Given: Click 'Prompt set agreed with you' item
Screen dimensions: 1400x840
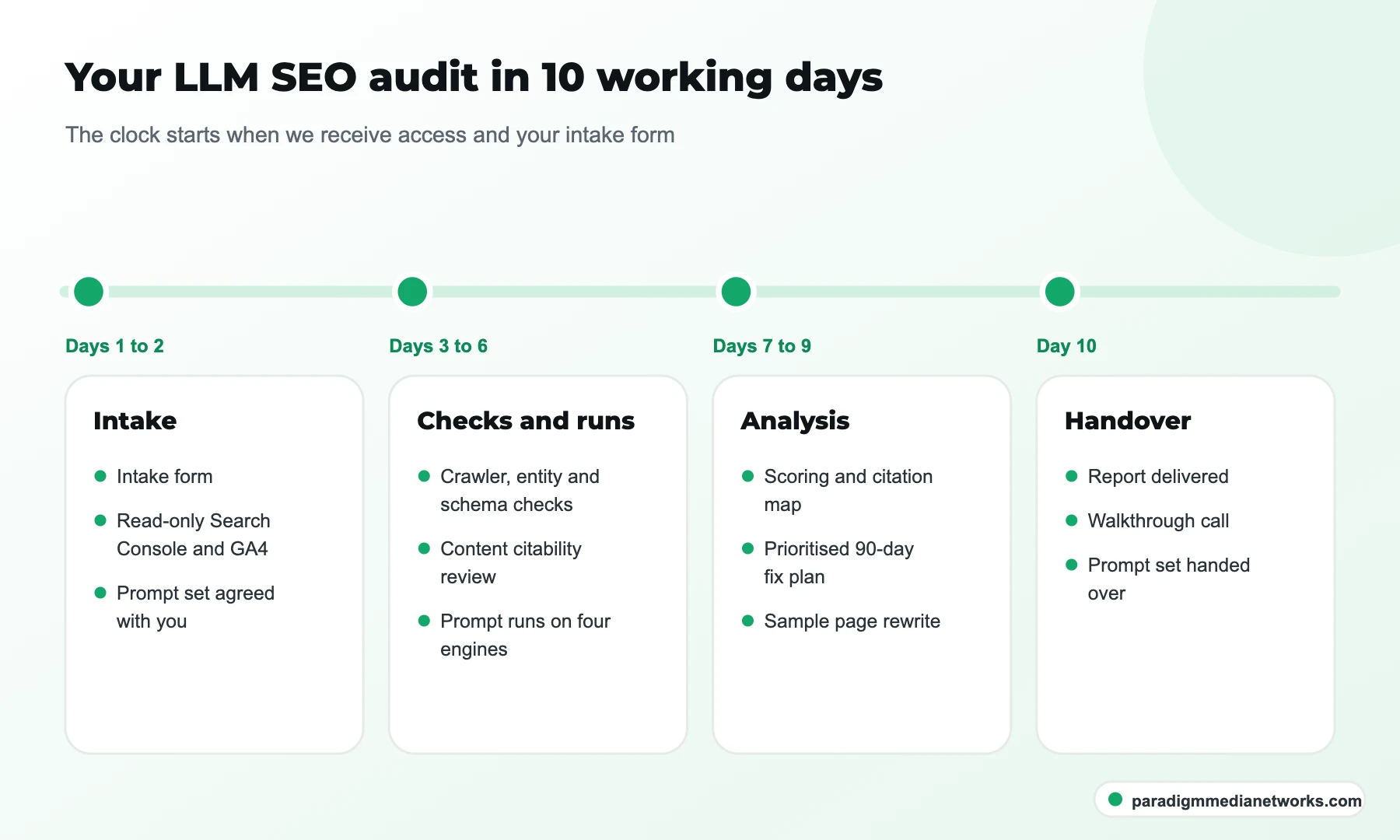Looking at the screenshot, I should click(195, 607).
